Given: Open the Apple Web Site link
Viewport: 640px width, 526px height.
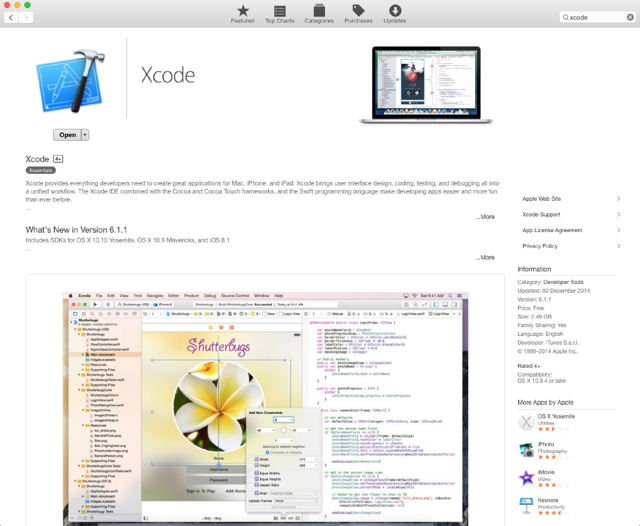Looking at the screenshot, I should 542,199.
